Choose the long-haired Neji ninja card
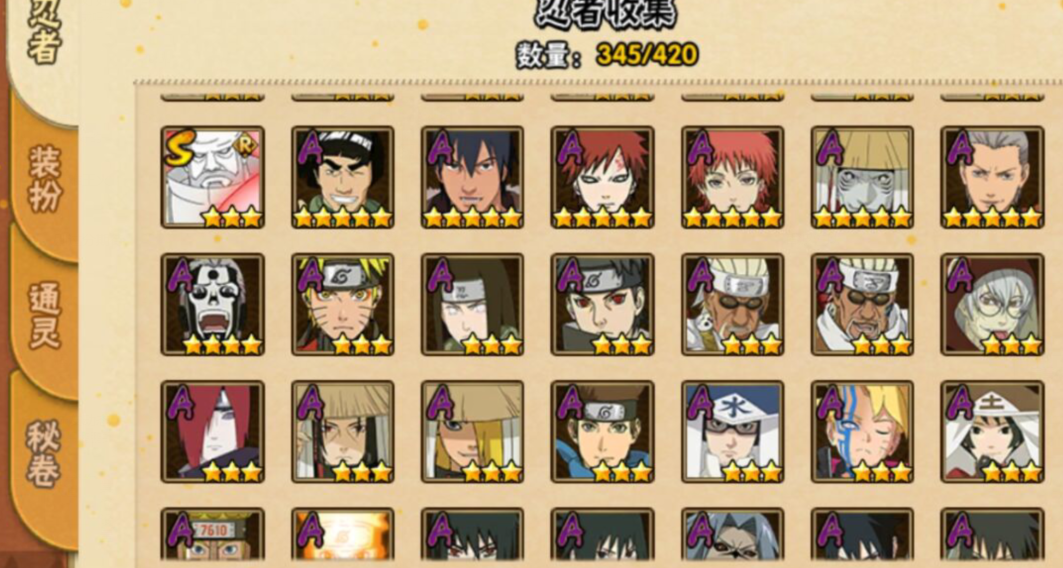This screenshot has height=568, width=1063. (473, 304)
